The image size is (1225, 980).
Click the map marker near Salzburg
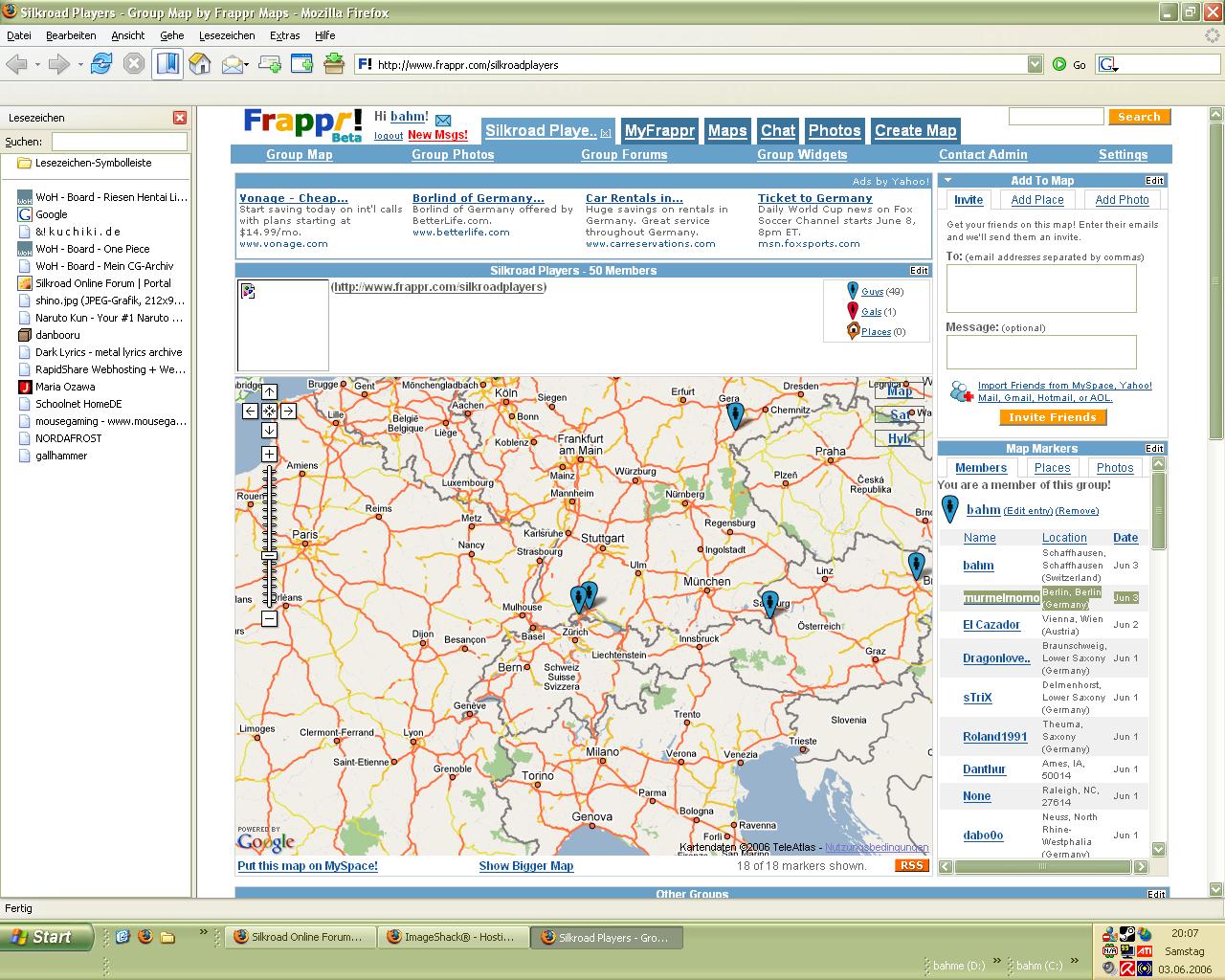click(770, 604)
